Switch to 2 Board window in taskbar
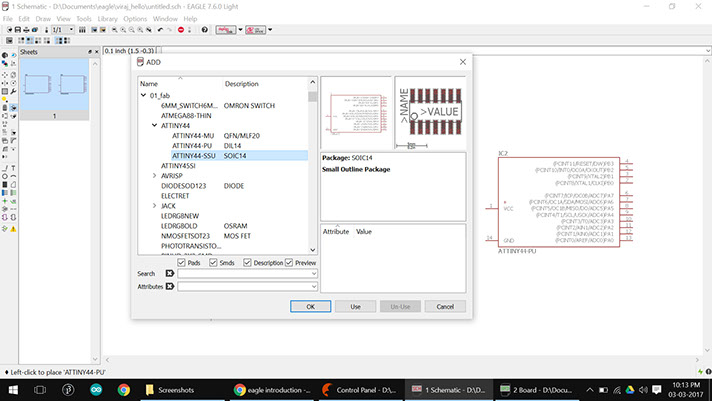Screen dimensions: 712x401 click(x=537, y=390)
